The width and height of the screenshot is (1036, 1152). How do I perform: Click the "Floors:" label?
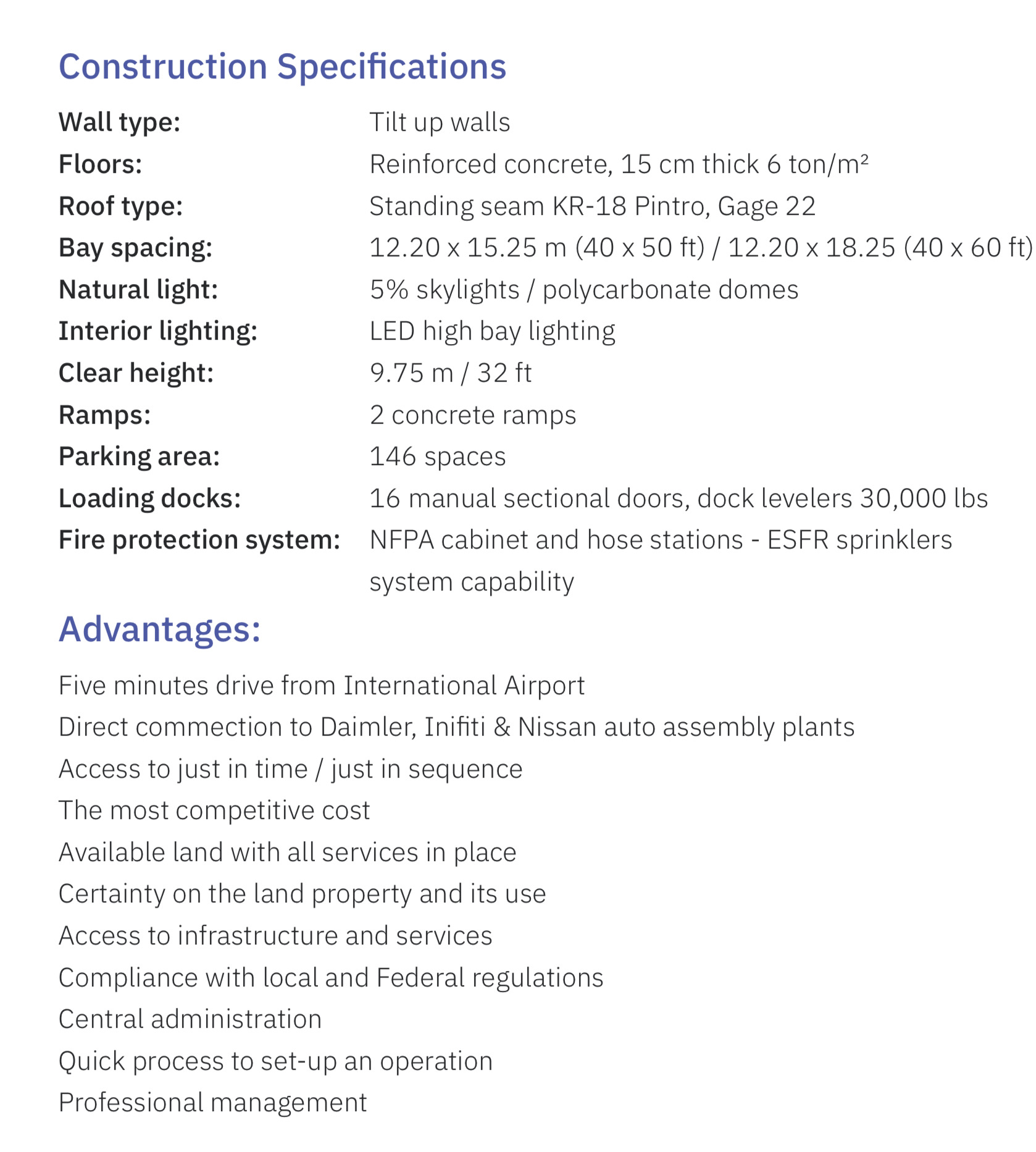[x=100, y=164]
